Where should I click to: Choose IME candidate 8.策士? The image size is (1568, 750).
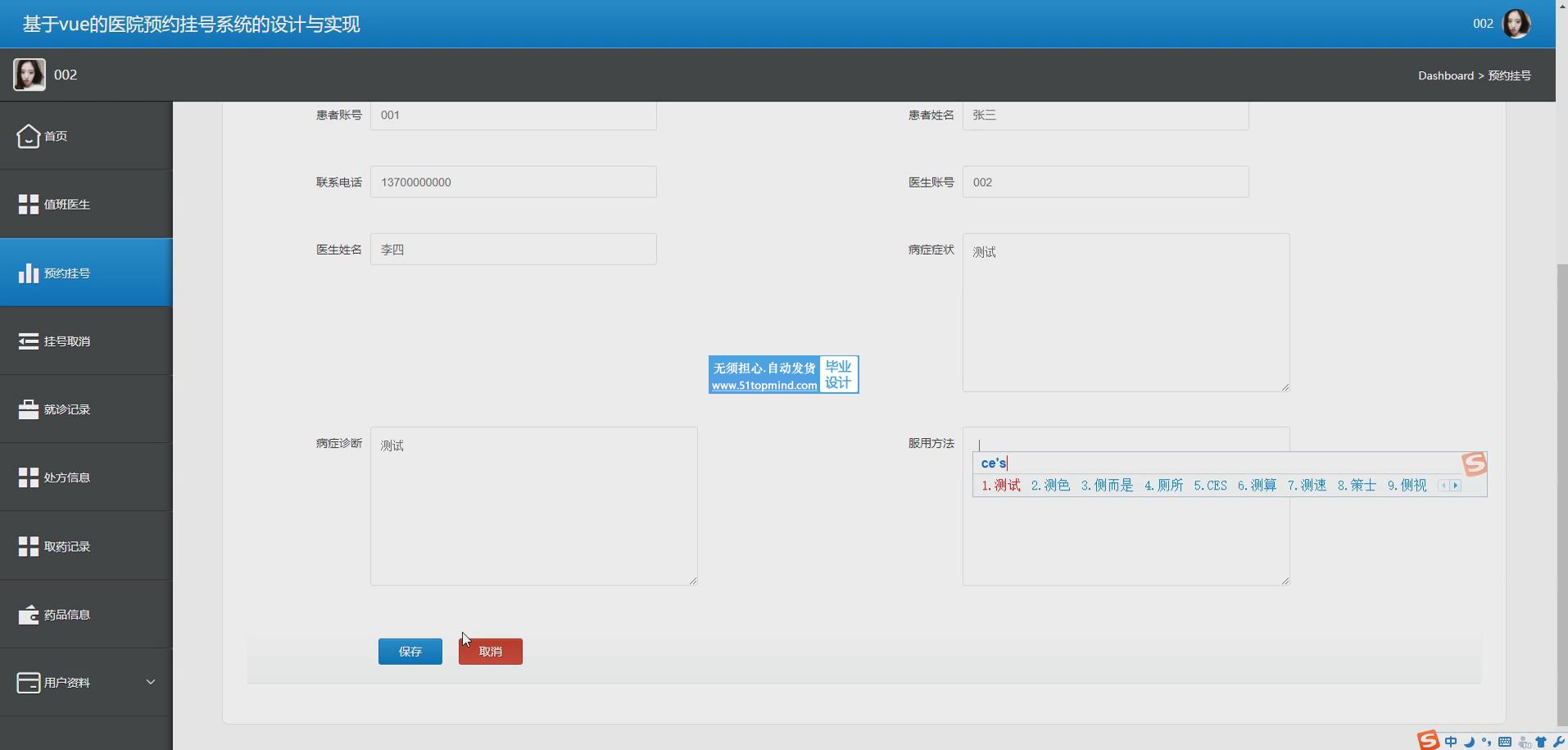coord(1357,486)
